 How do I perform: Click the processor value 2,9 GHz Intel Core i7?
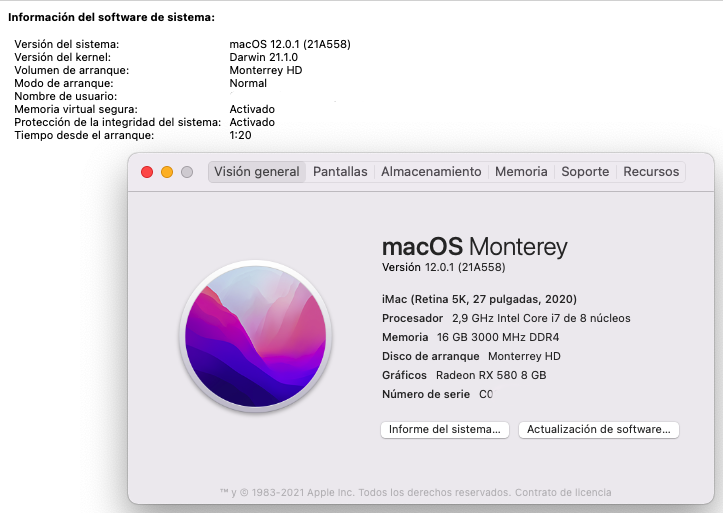point(541,318)
